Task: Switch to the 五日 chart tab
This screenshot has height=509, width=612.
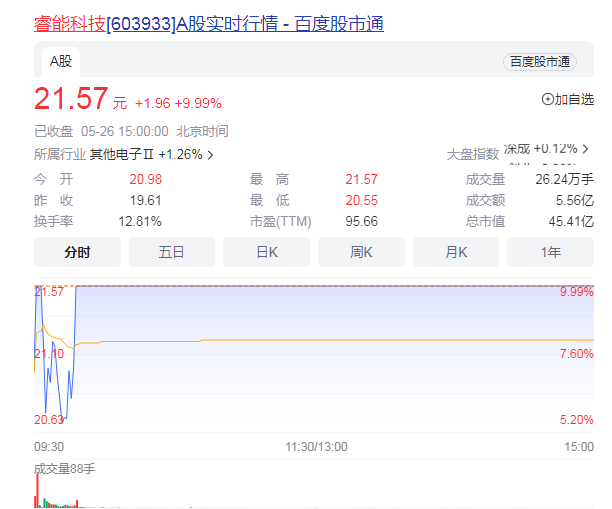Action: [x=171, y=252]
